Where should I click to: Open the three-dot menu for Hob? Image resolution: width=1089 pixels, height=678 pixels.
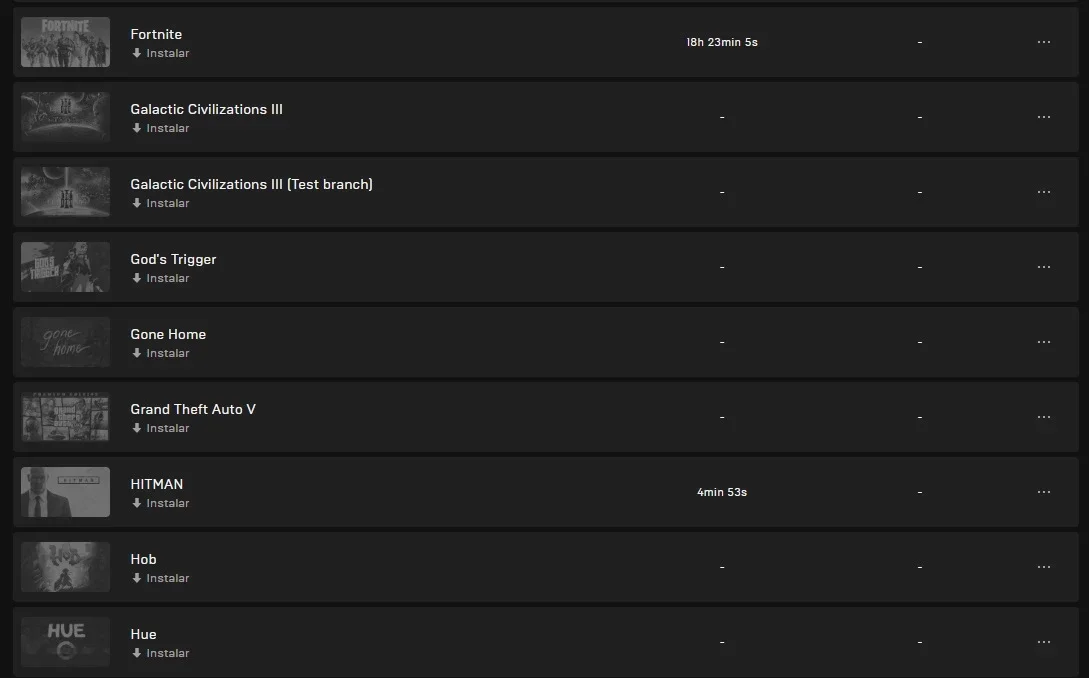[x=1043, y=568]
